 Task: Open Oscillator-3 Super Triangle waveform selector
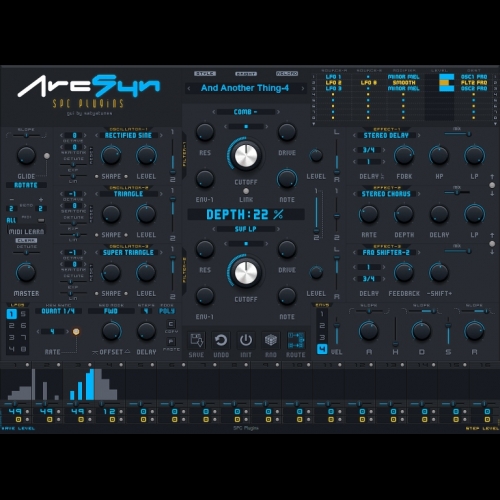(x=128, y=252)
